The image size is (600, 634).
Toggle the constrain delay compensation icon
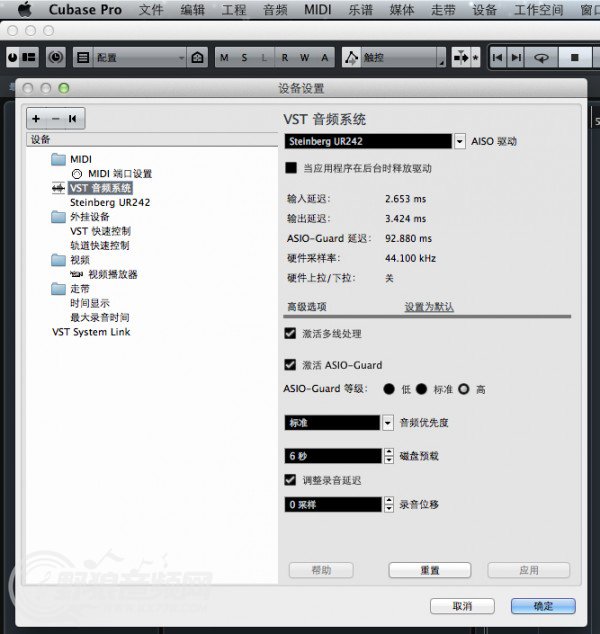(x=56, y=57)
